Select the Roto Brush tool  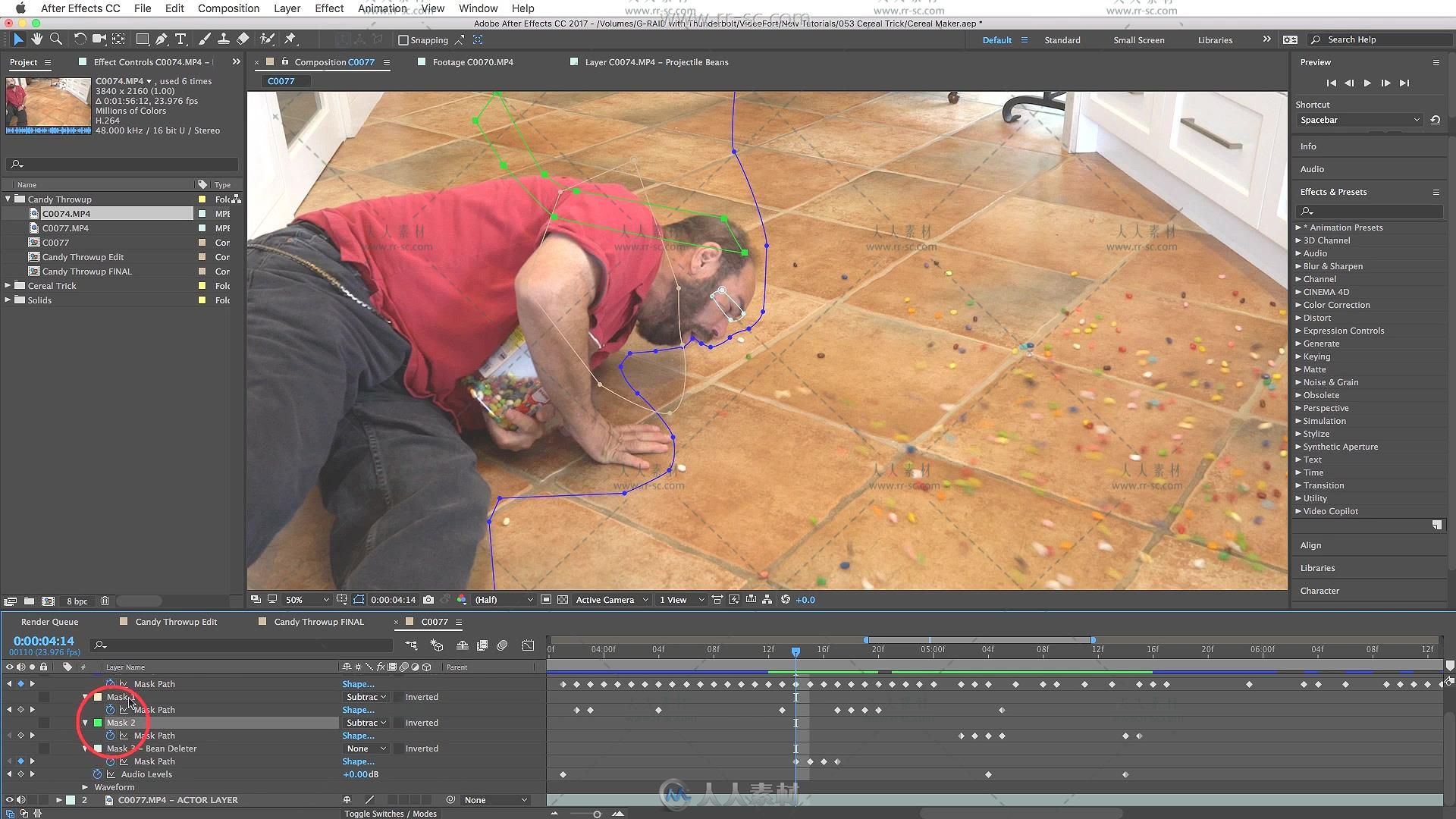point(267,39)
